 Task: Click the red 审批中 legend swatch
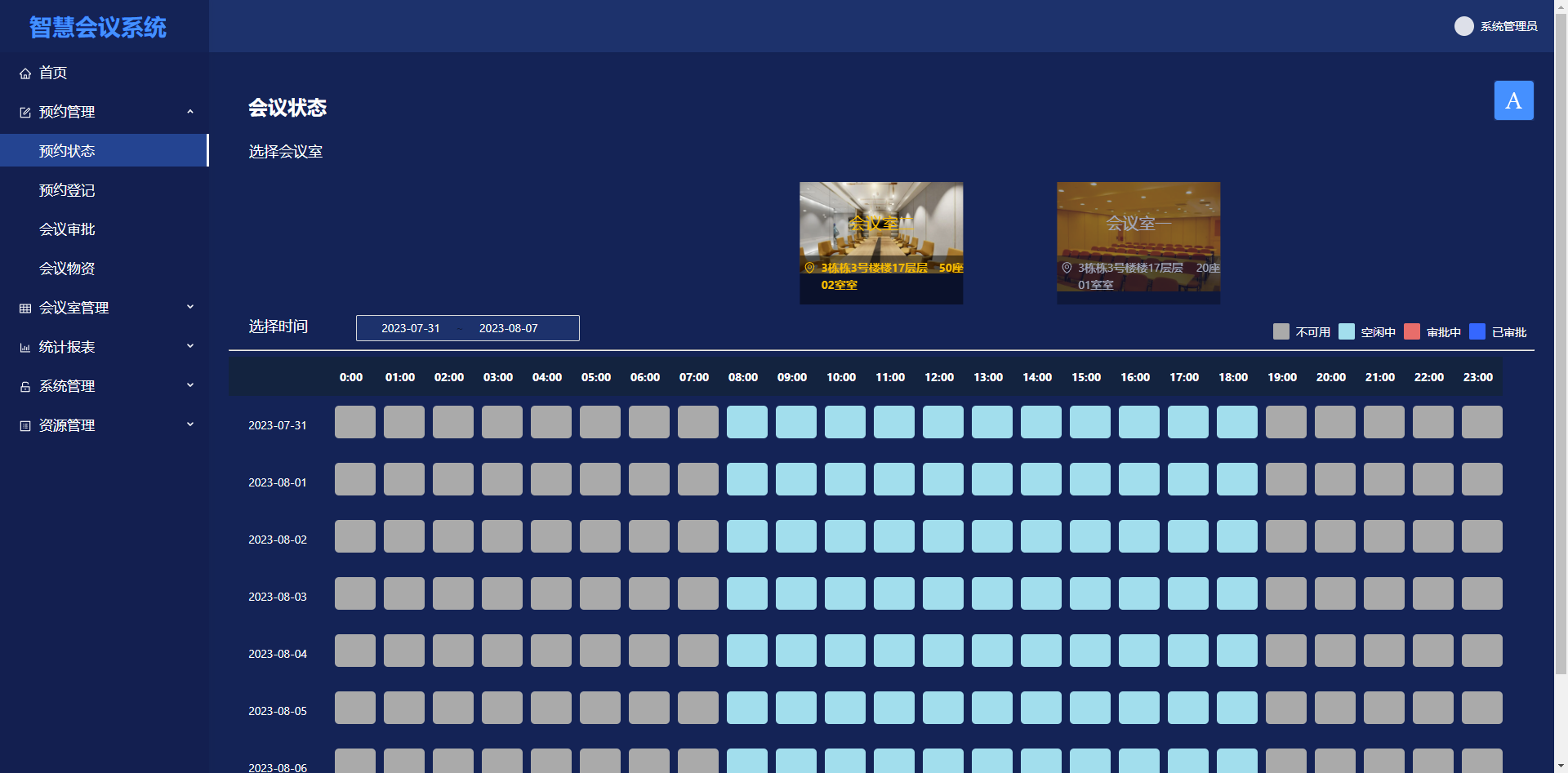[1412, 331]
